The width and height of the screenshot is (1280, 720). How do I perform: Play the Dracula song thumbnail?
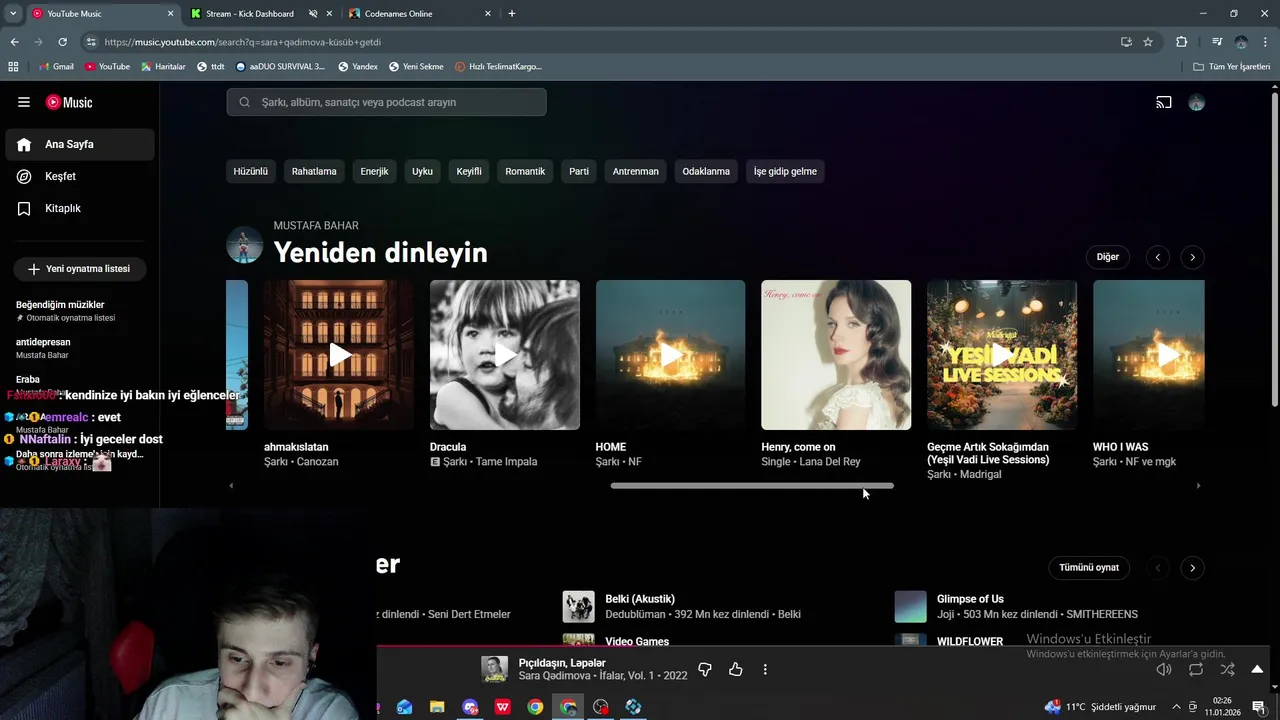[505, 355]
